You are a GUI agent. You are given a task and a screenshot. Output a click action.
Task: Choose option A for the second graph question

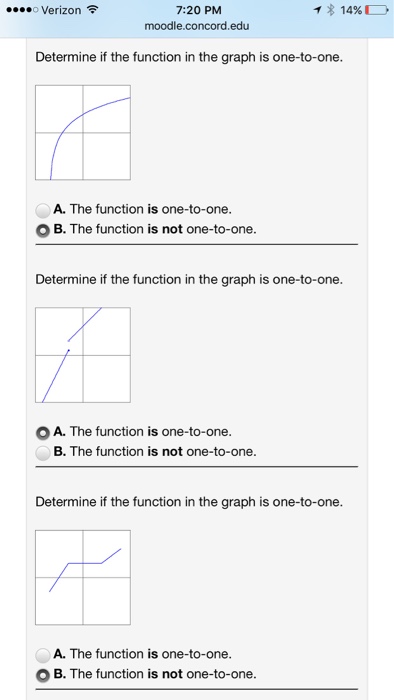pyautogui.click(x=43, y=432)
